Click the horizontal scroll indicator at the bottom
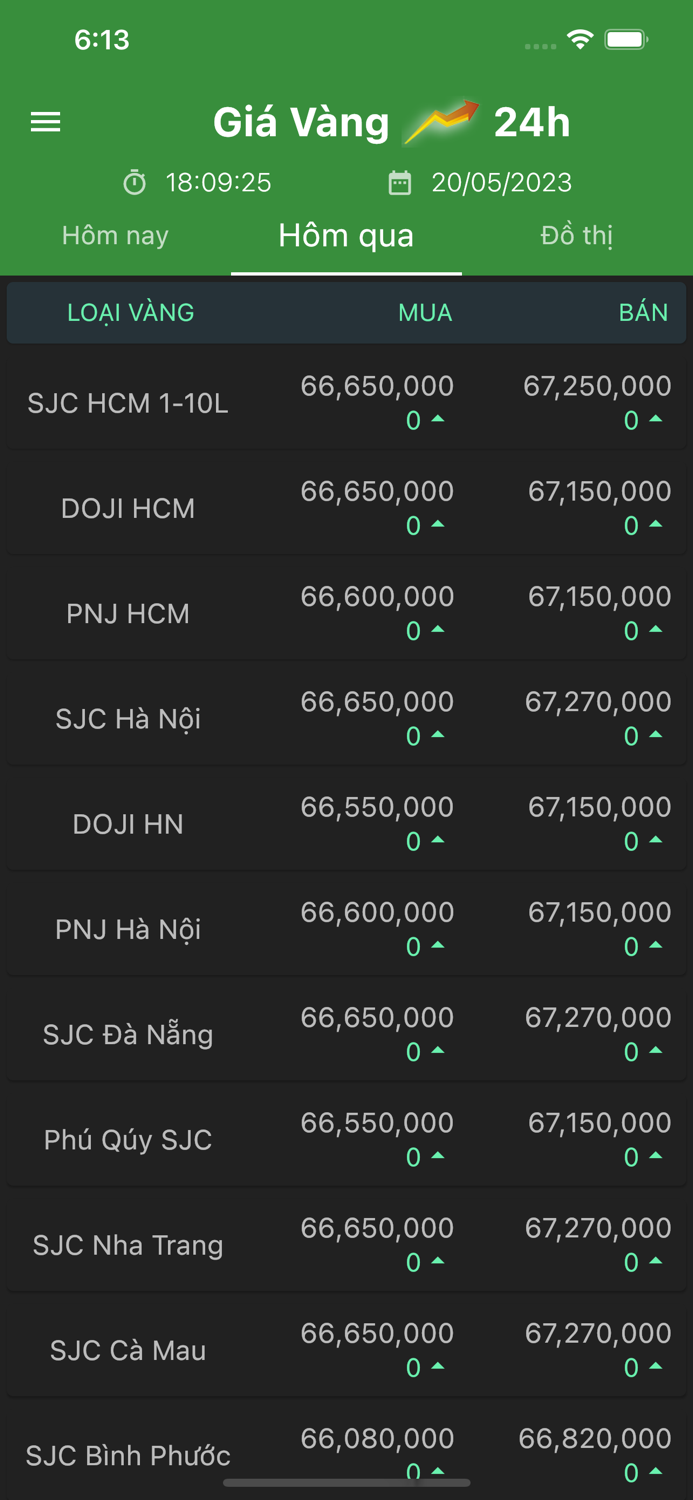Viewport: 693px width, 1500px height. [x=346, y=1484]
